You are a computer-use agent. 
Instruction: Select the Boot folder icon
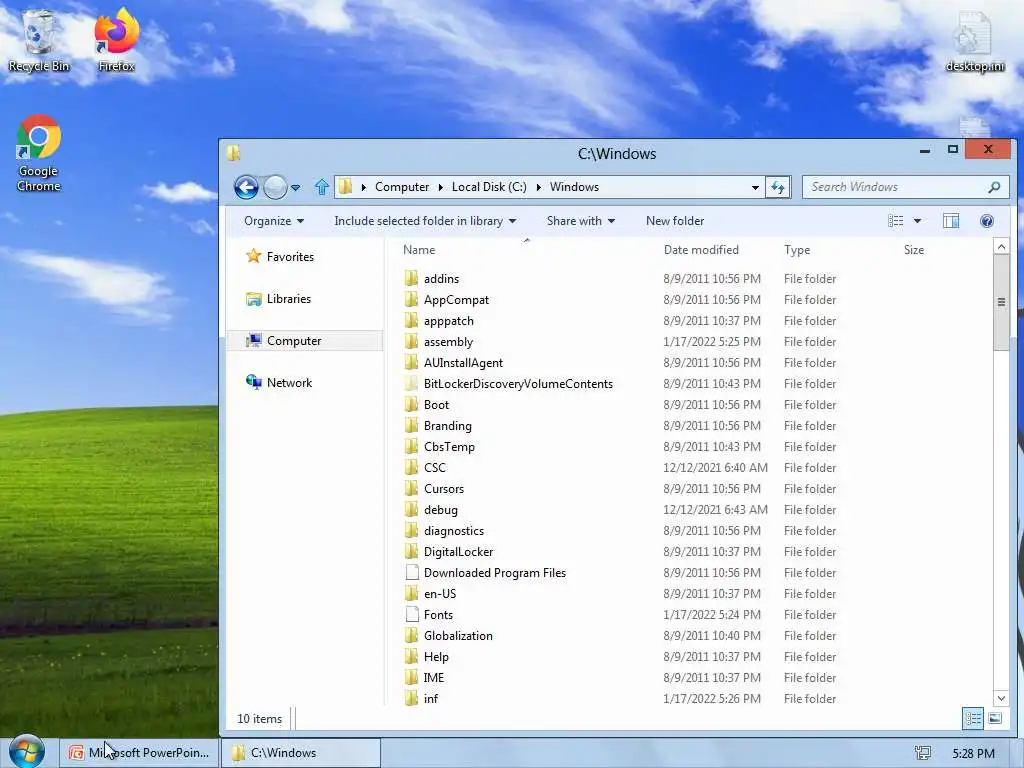coord(411,405)
